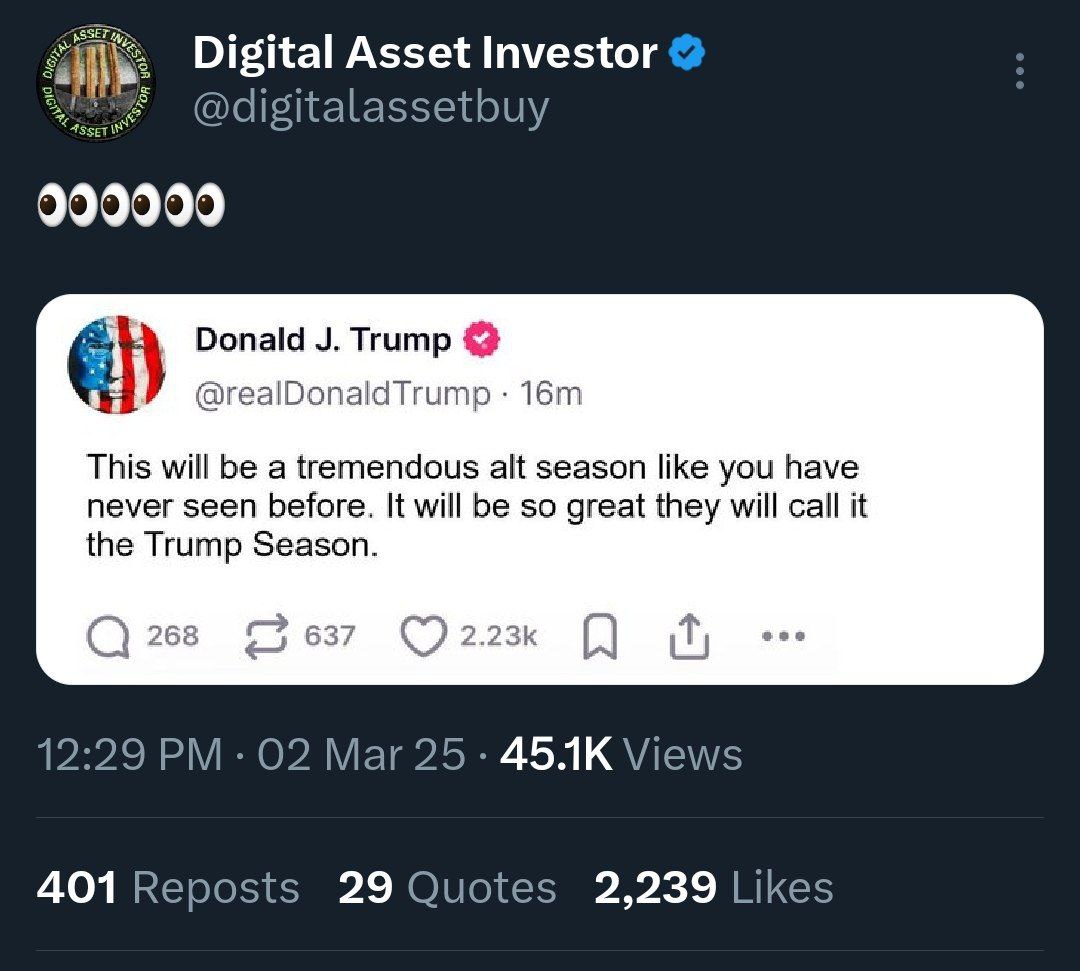Click the reply bubble icon showing 268
This screenshot has height=971, width=1080.
[108, 636]
